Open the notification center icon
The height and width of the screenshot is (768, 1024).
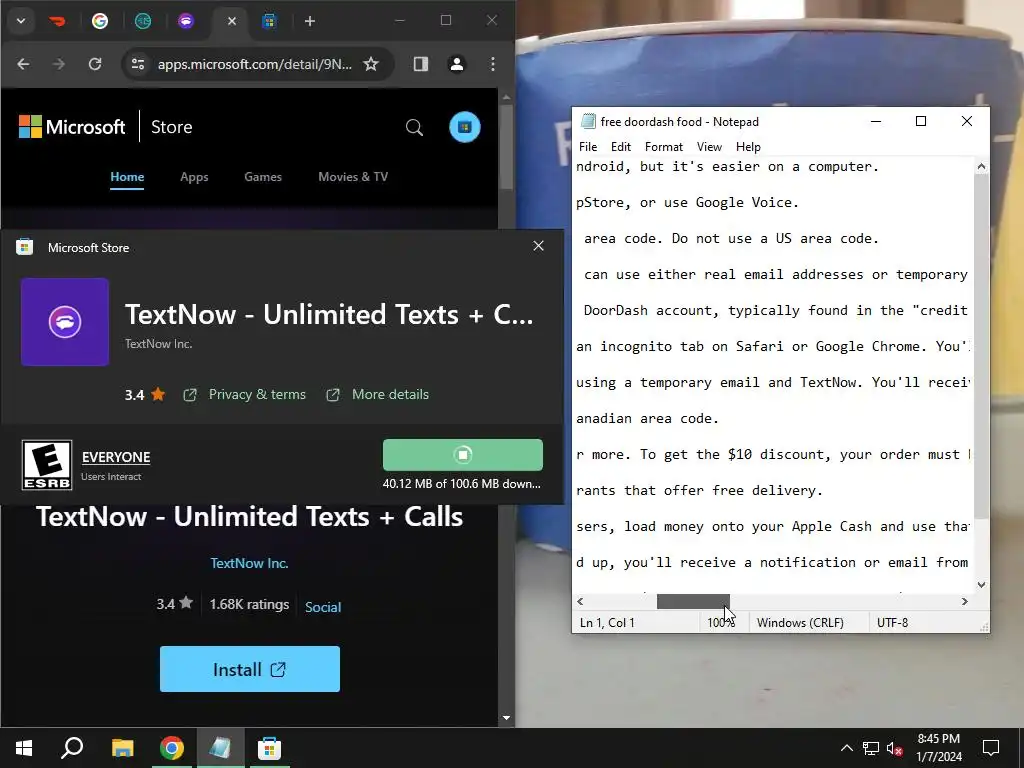[x=991, y=748]
